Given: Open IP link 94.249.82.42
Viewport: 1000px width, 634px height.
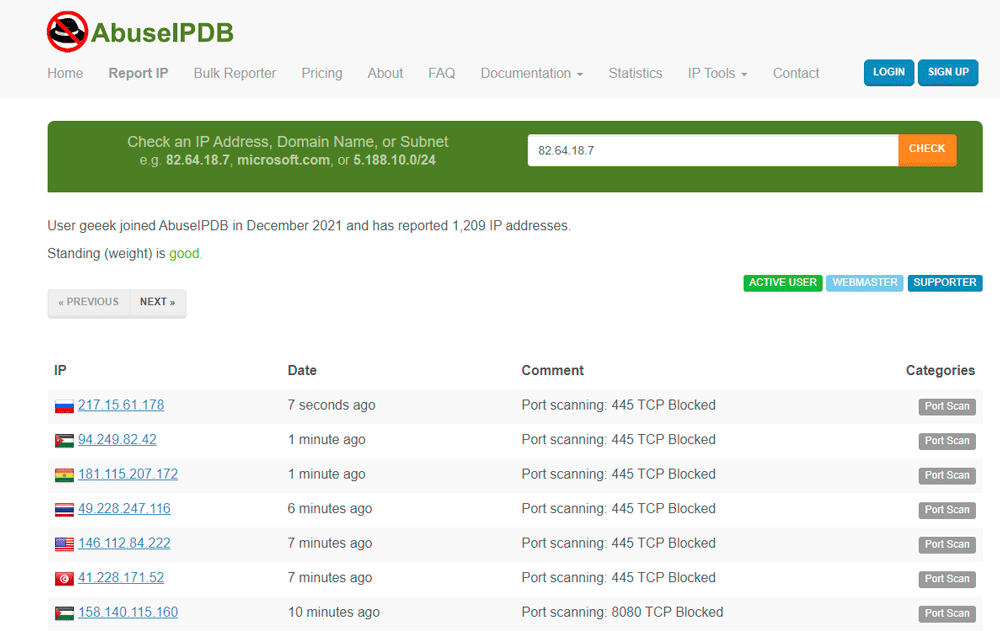Looking at the screenshot, I should 117,439.
